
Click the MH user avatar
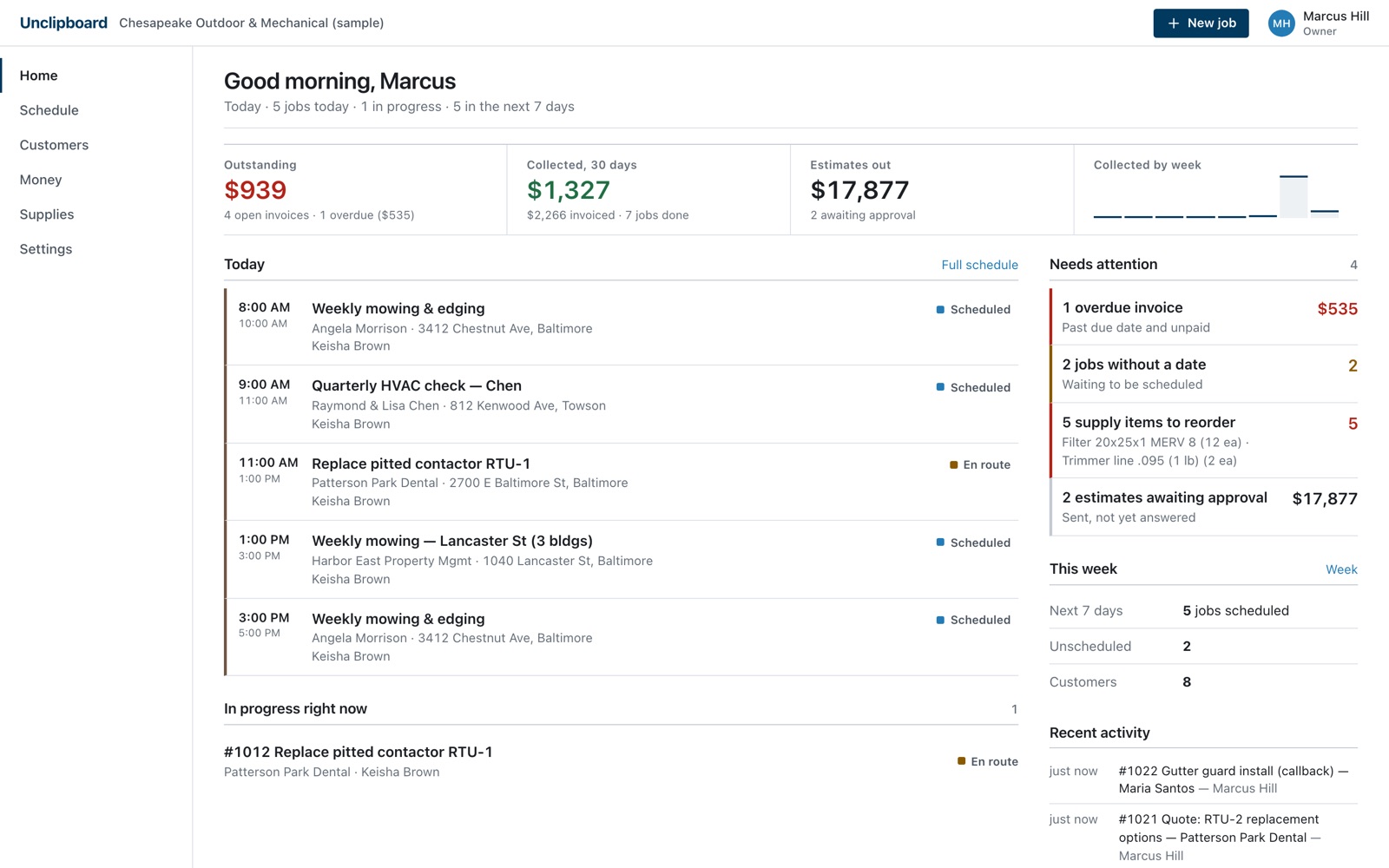pos(1281,23)
